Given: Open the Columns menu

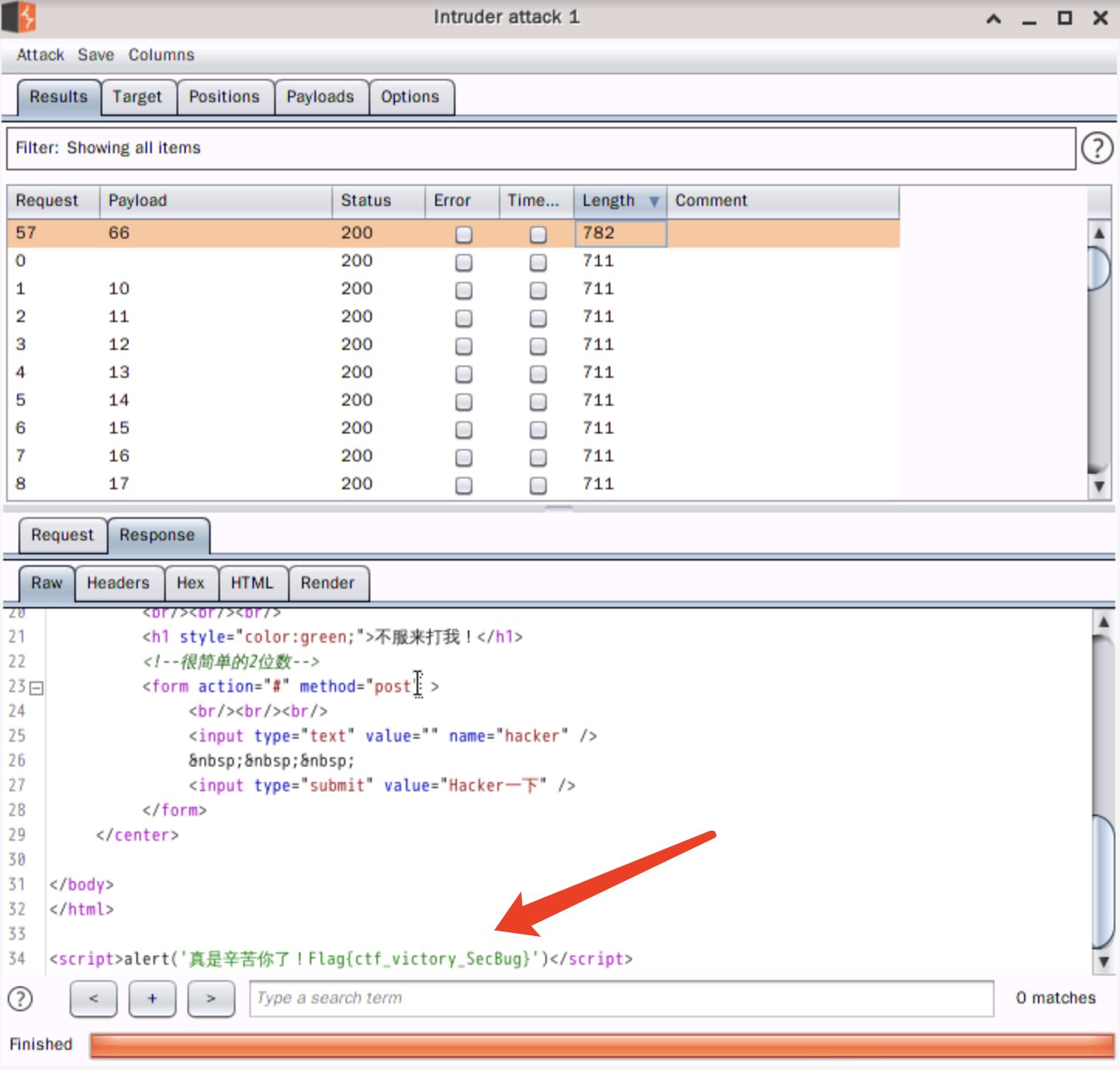Looking at the screenshot, I should point(161,55).
